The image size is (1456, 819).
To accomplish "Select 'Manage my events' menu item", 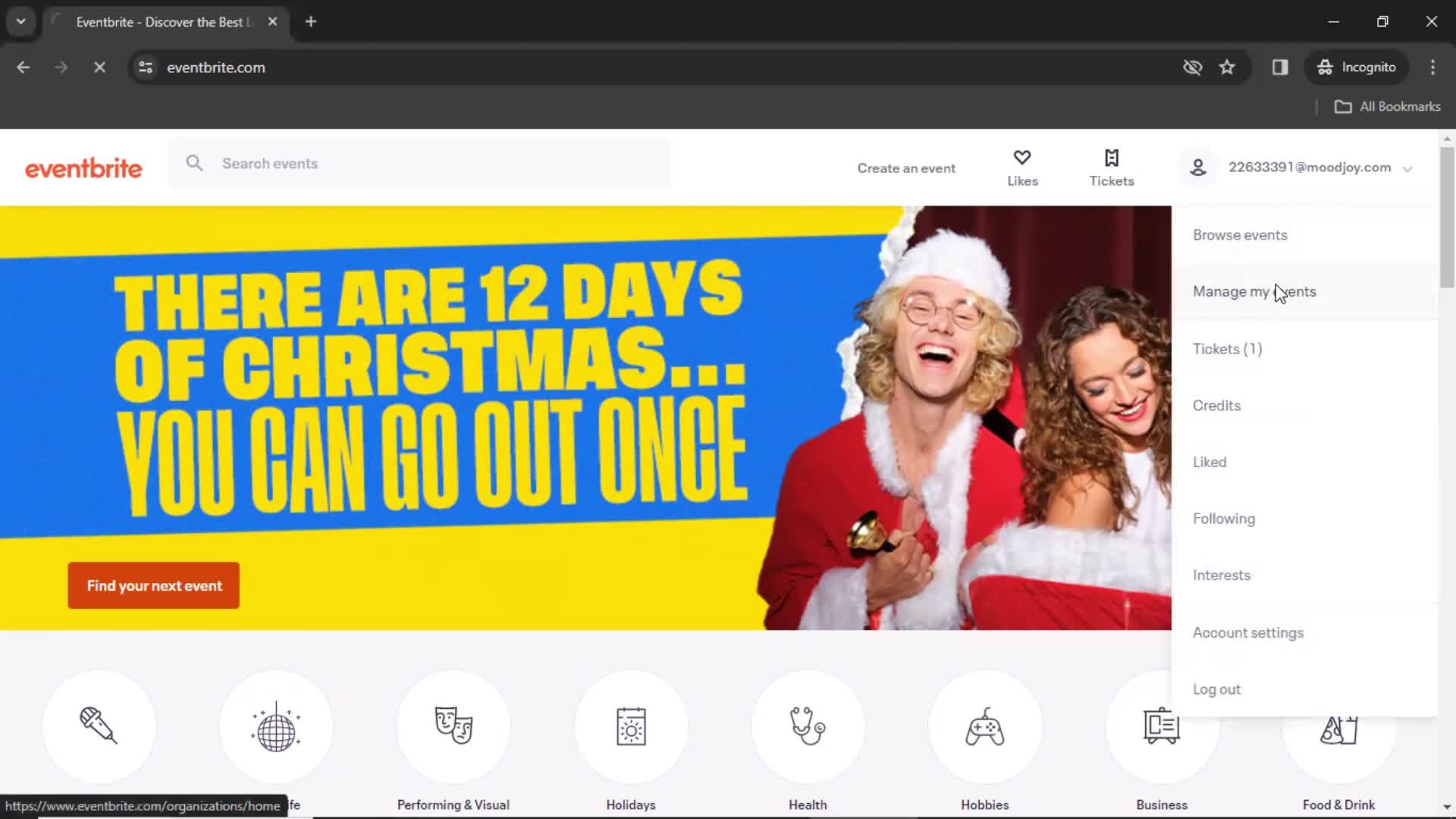I will pyautogui.click(x=1255, y=291).
